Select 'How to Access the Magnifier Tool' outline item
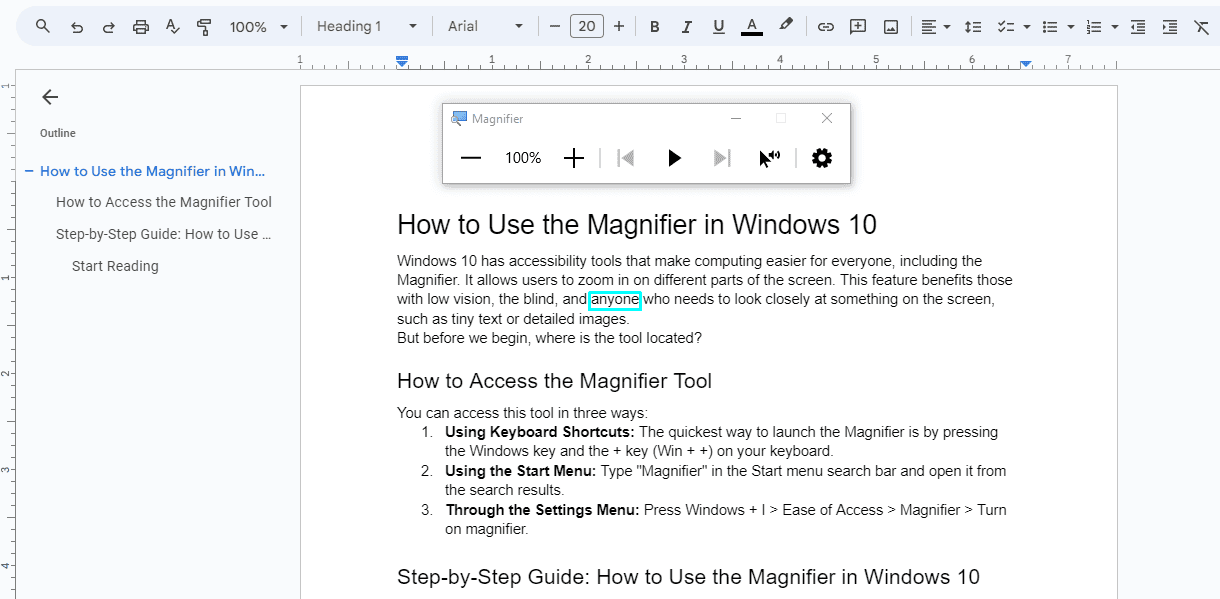The width and height of the screenshot is (1220, 599). pyautogui.click(x=164, y=202)
